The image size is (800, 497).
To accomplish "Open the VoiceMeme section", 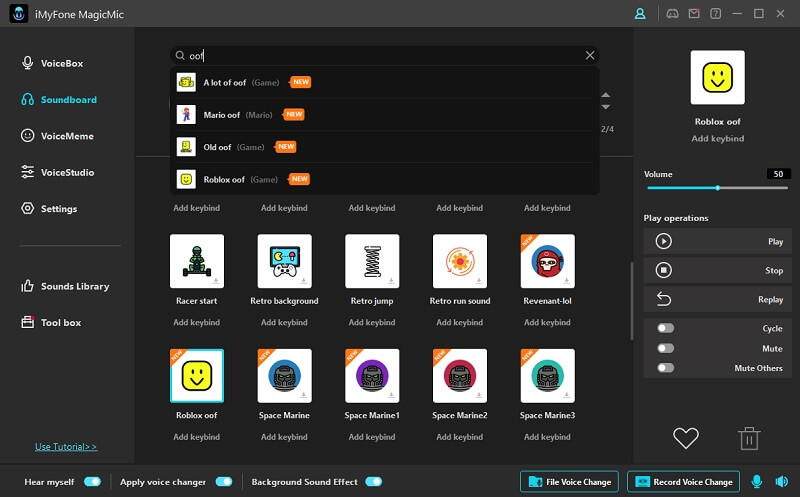I will point(57,136).
